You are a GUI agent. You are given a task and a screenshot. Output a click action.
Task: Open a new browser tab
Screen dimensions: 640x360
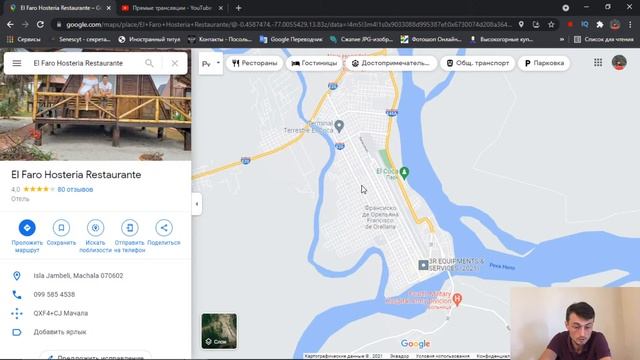(238, 8)
